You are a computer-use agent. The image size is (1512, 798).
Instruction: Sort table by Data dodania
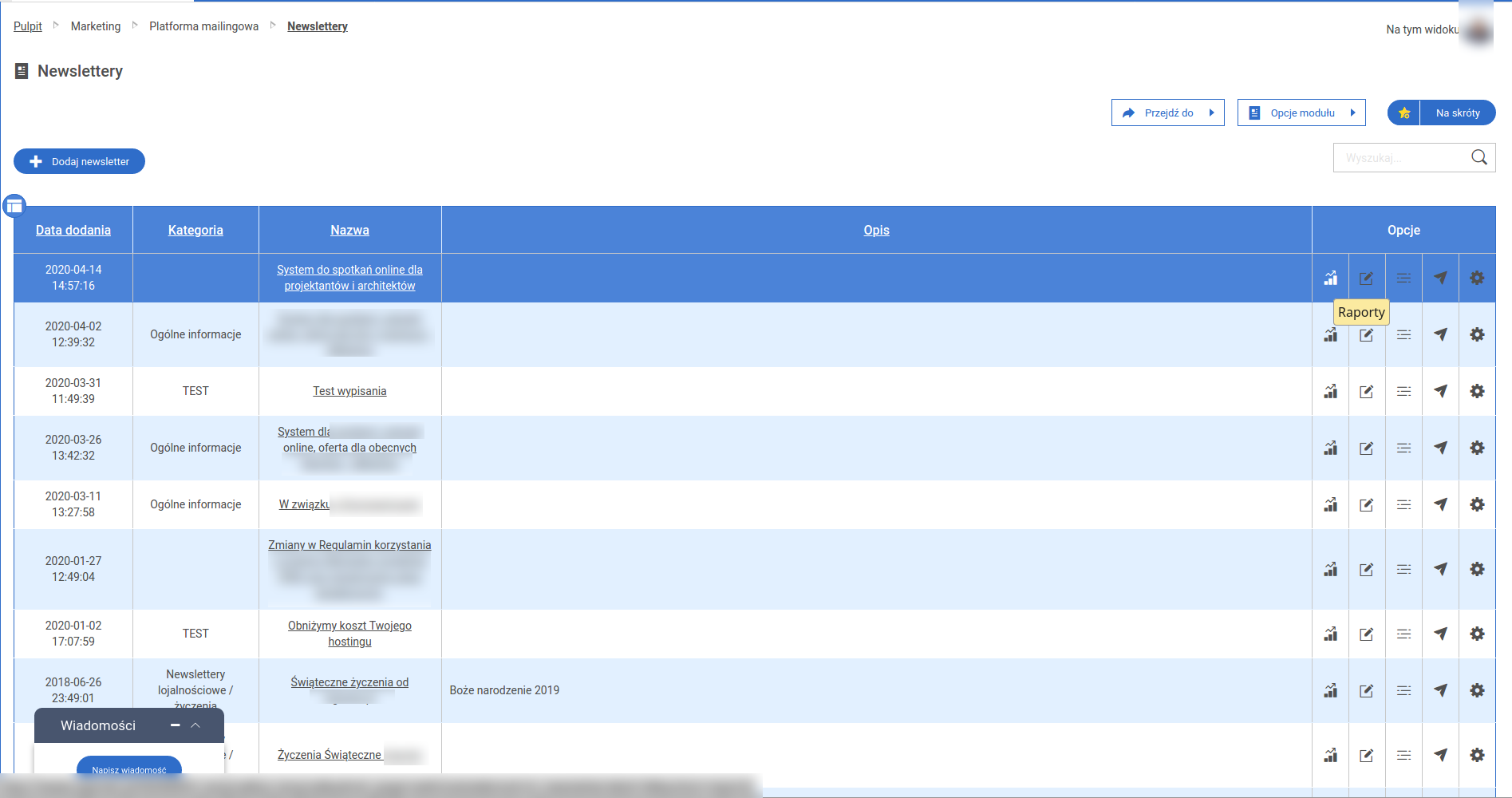click(x=73, y=230)
